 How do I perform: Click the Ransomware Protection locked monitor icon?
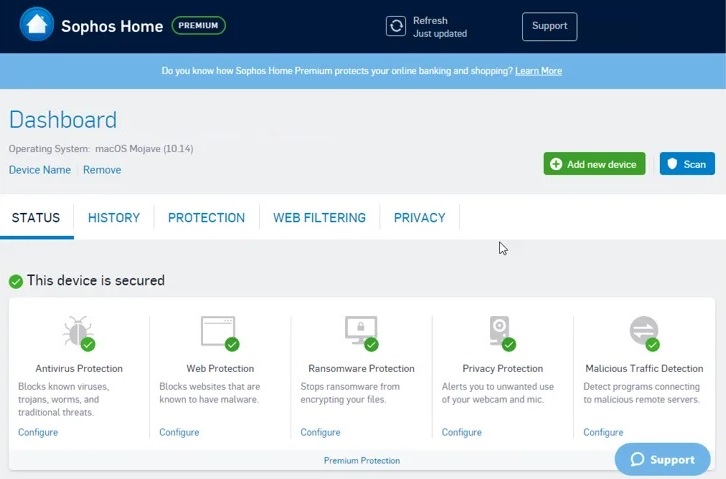[x=360, y=331]
